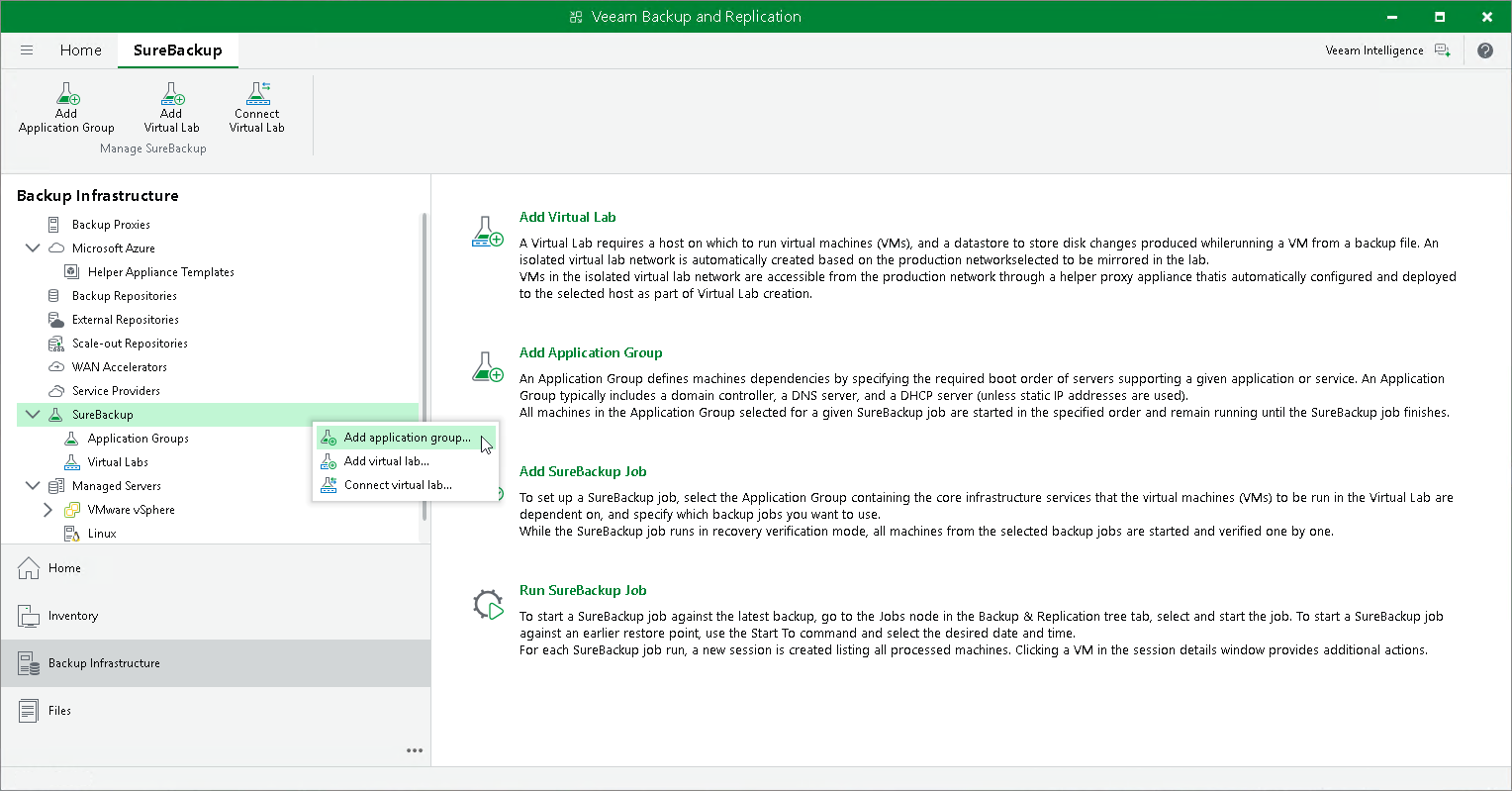This screenshot has width=1512, height=791.
Task: Select 'Helper Appliance Templates' tree text
Action: coord(161,272)
